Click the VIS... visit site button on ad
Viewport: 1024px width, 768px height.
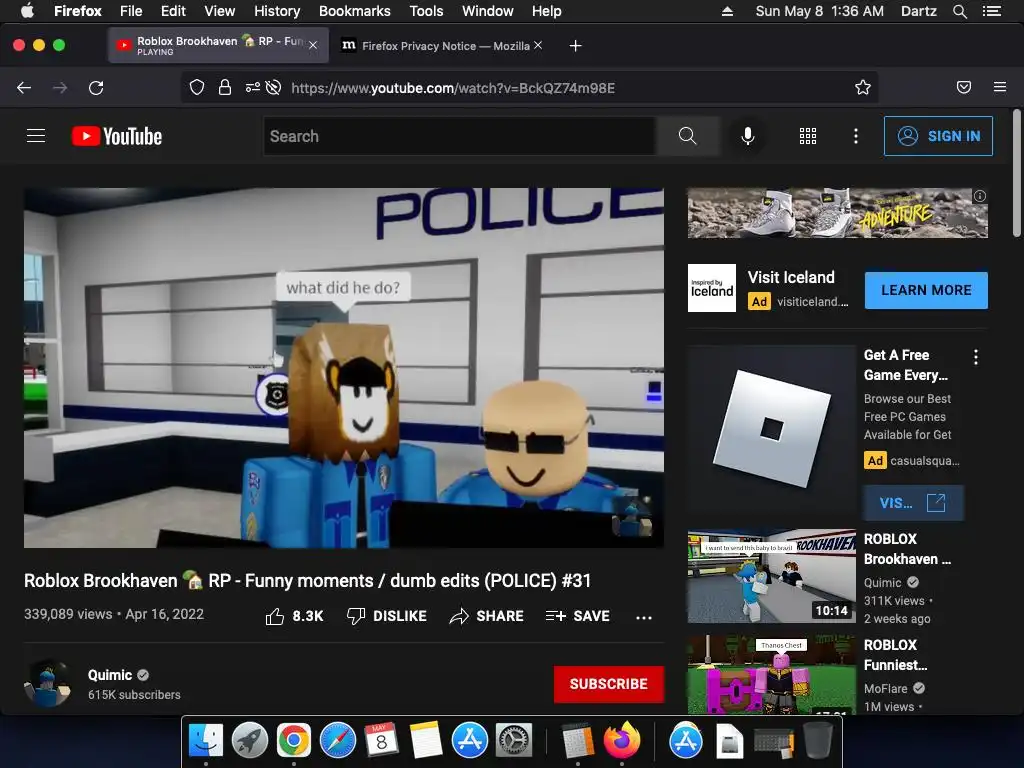pos(913,503)
